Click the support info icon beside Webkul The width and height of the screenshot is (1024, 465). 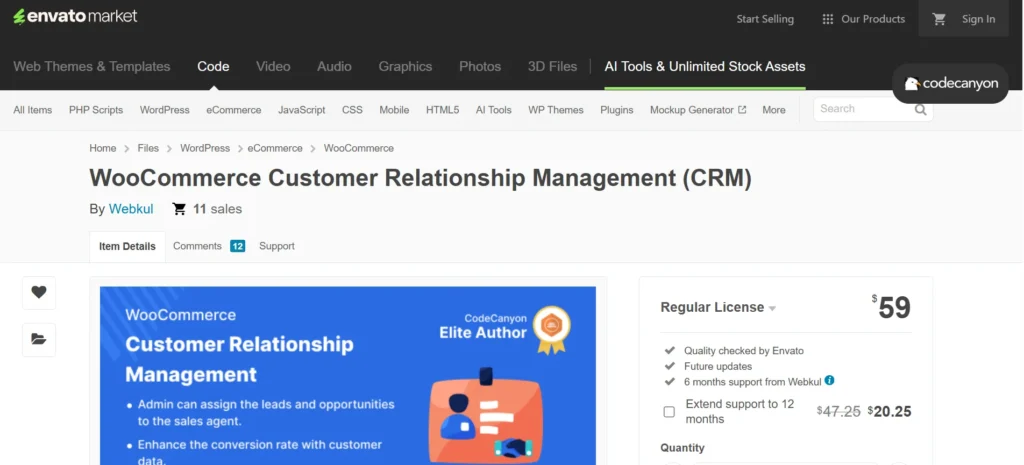point(829,381)
